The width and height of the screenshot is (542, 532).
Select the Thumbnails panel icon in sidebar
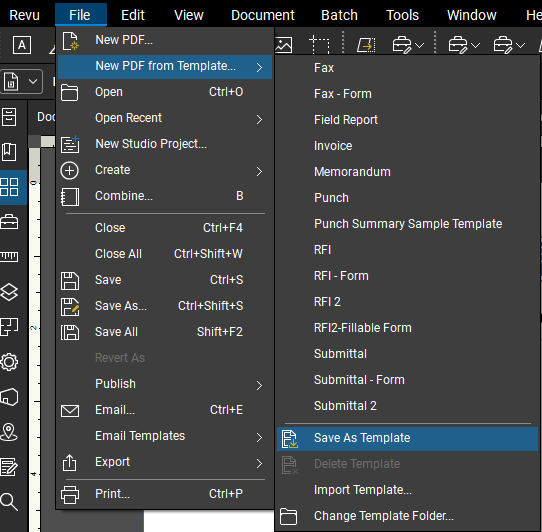pos(9,187)
